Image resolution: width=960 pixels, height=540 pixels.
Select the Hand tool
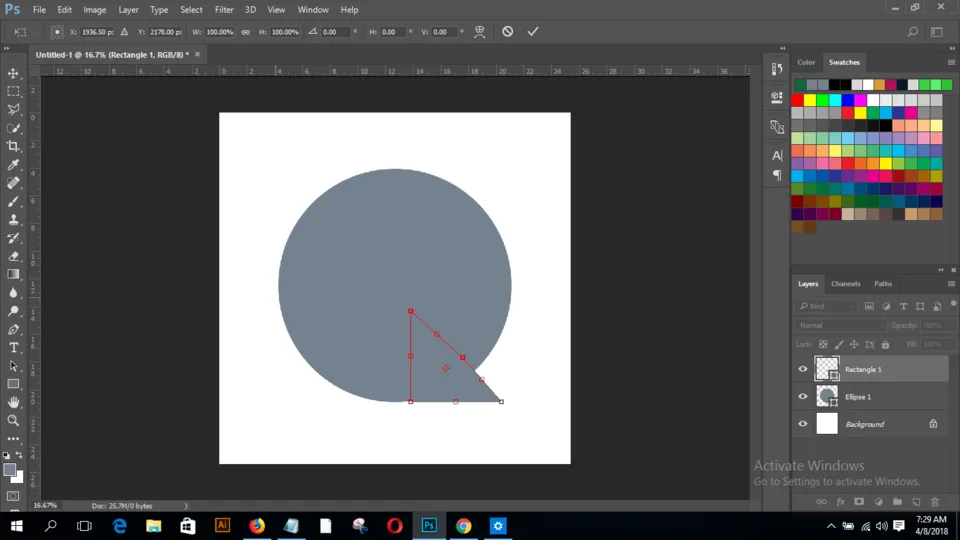click(13, 402)
